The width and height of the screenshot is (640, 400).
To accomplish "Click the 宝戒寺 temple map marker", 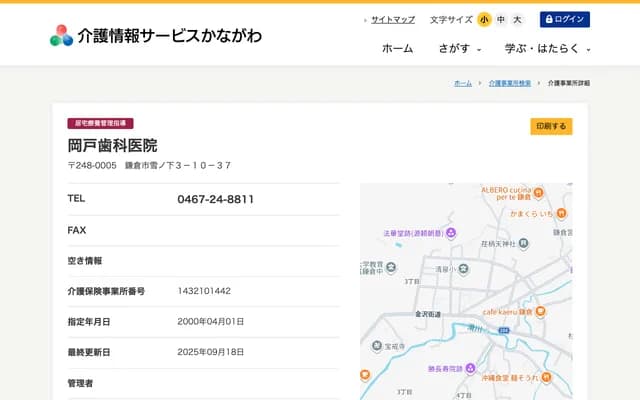I will click(x=377, y=346).
